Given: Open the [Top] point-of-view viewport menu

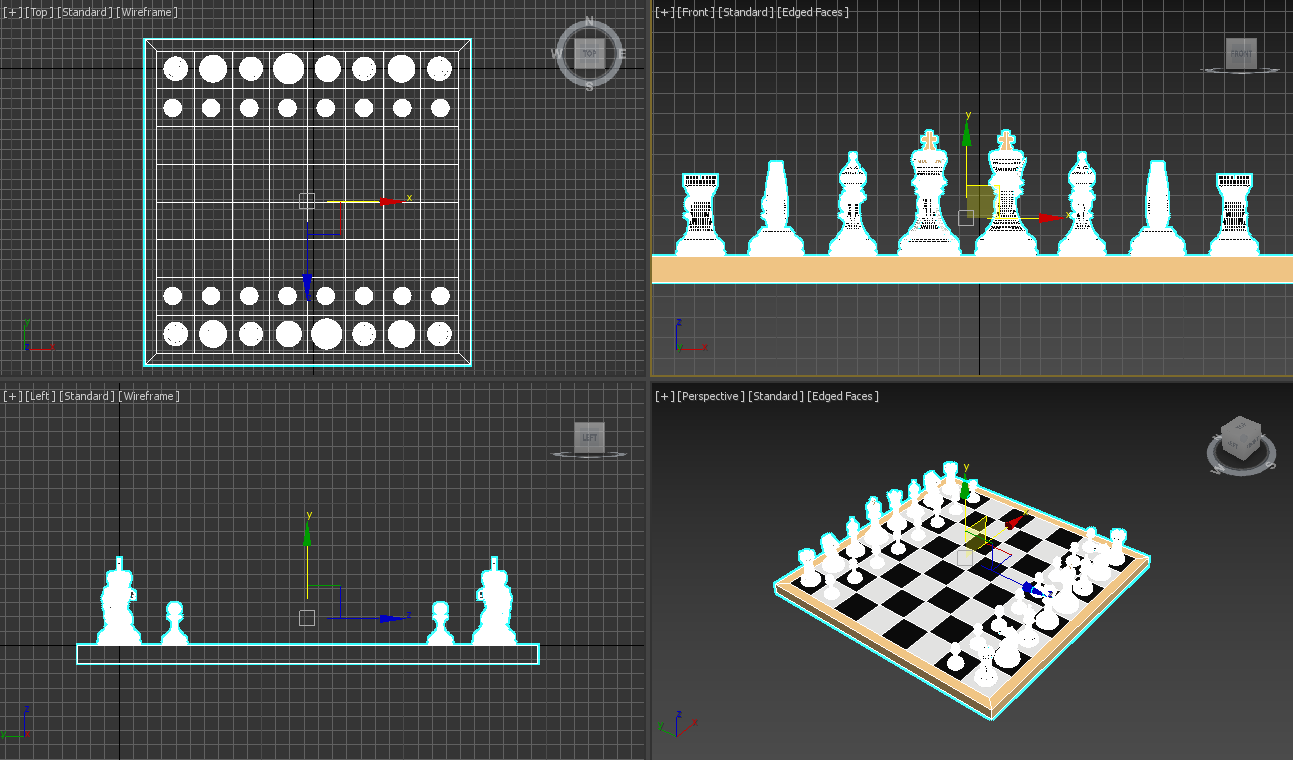Looking at the screenshot, I should pos(40,12).
